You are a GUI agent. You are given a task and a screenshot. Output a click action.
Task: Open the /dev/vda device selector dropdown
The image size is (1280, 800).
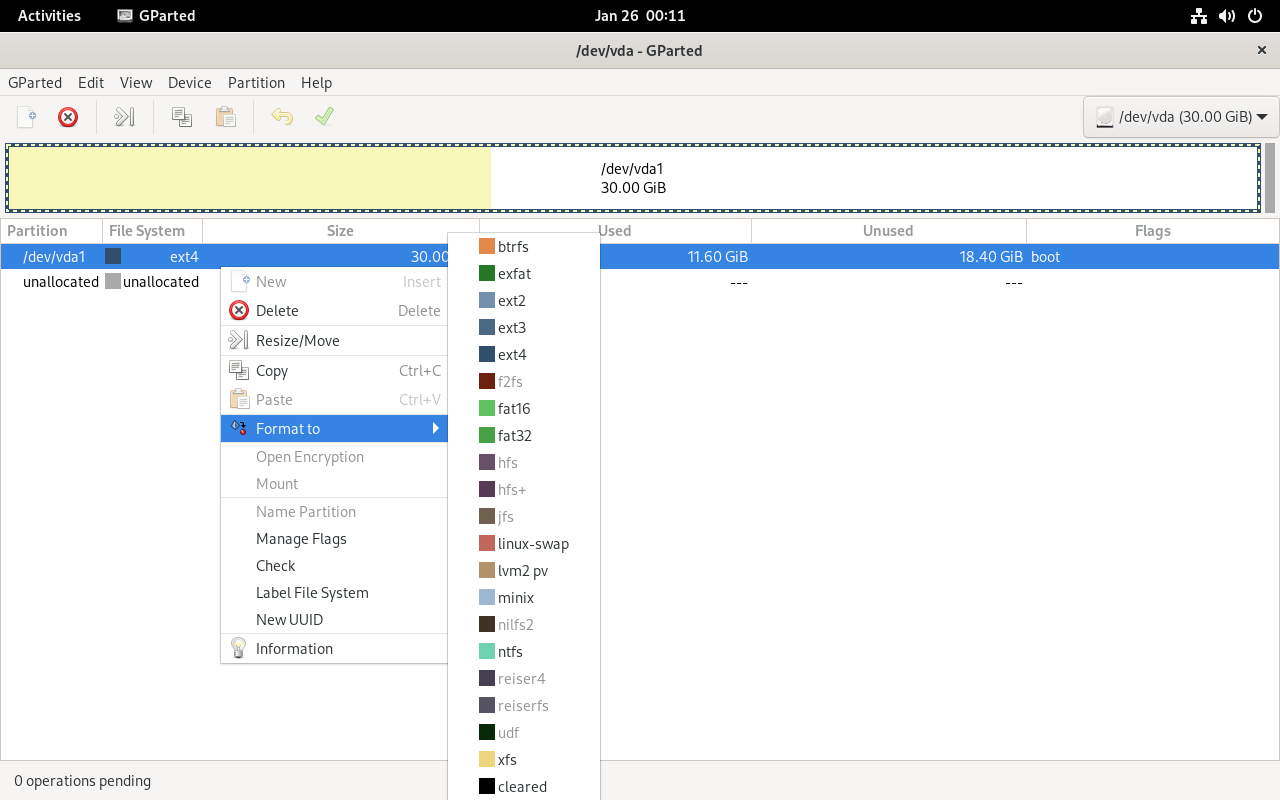pyautogui.click(x=1181, y=117)
